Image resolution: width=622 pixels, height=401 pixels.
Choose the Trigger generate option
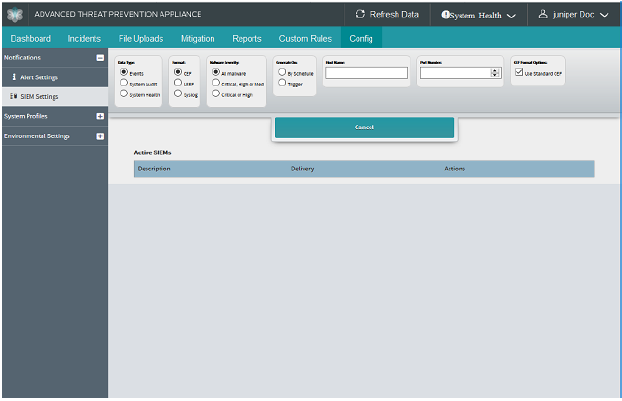(x=282, y=83)
